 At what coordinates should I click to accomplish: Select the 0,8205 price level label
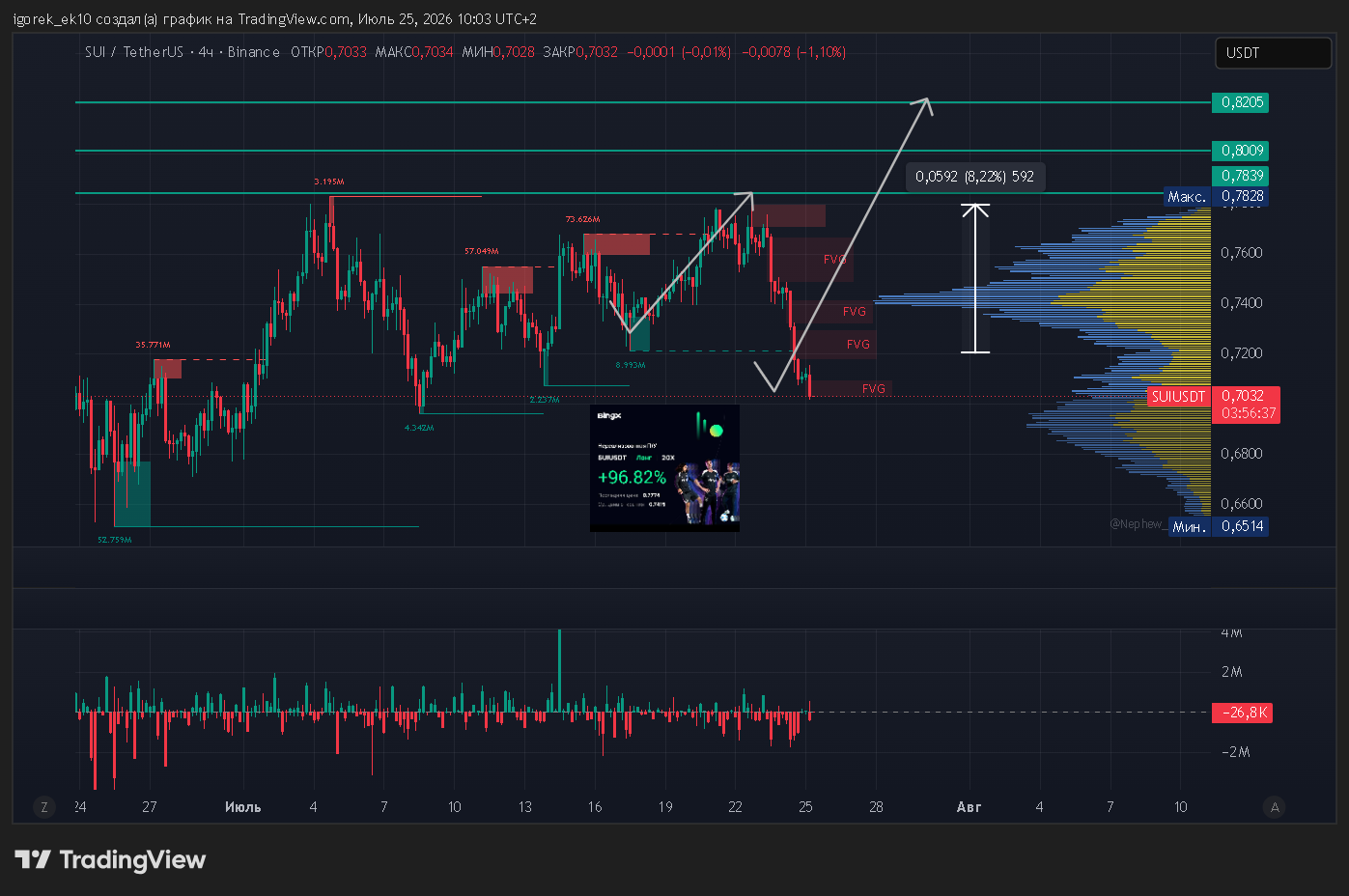coord(1240,102)
